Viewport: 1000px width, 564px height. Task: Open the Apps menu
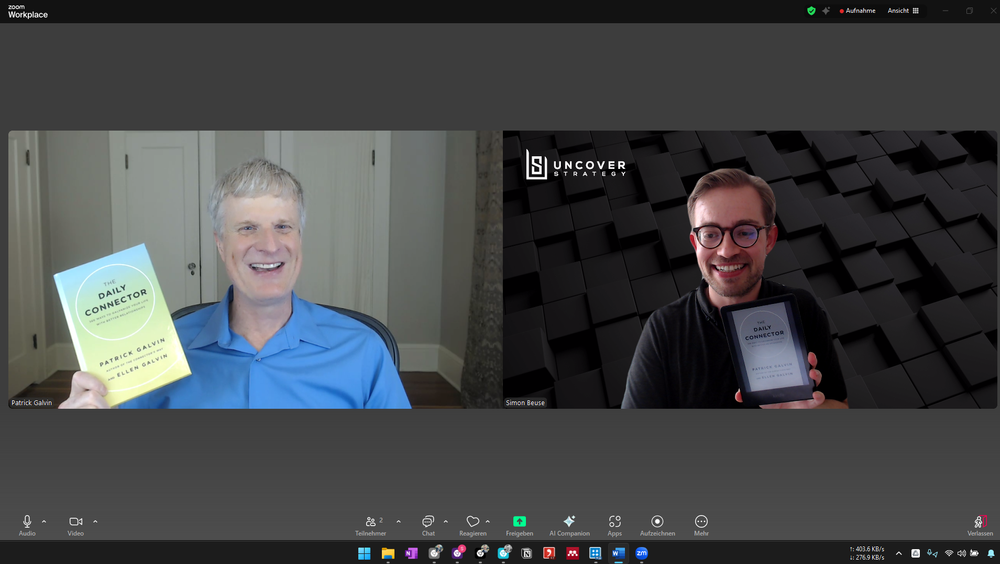(614, 524)
